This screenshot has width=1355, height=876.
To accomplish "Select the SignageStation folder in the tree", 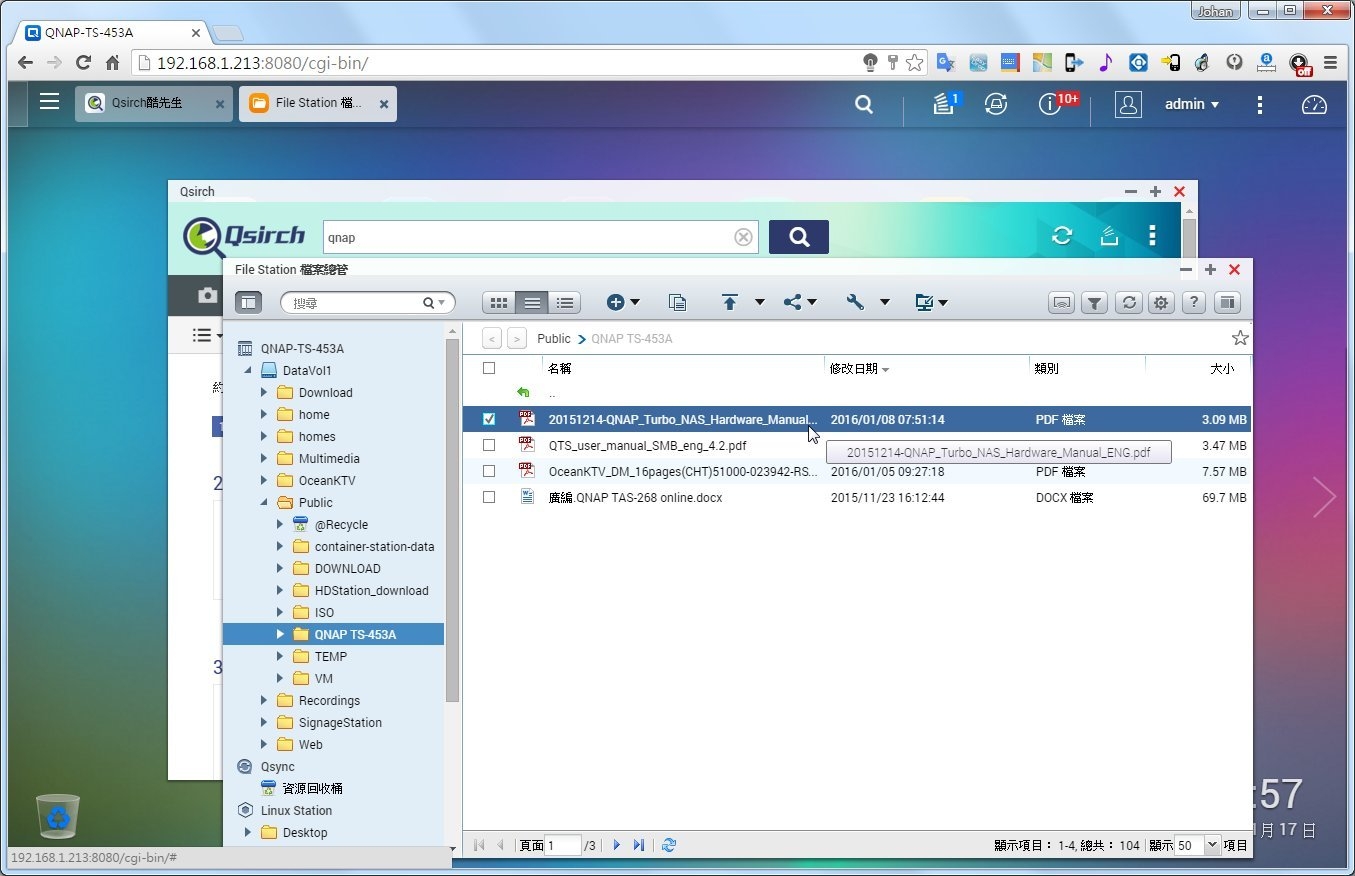I will [340, 722].
